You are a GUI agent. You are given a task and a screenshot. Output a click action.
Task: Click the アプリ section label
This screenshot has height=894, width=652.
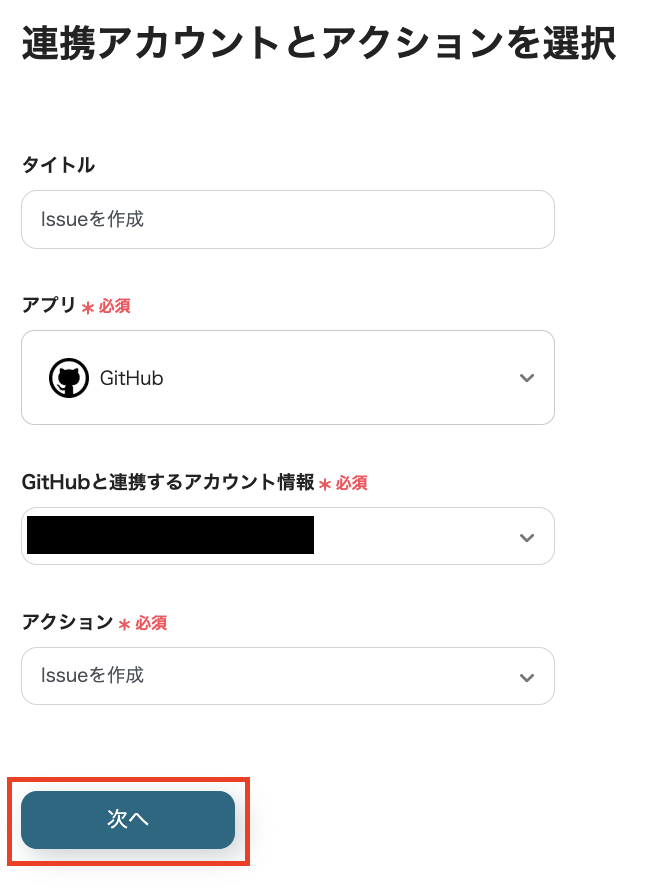tap(47, 306)
